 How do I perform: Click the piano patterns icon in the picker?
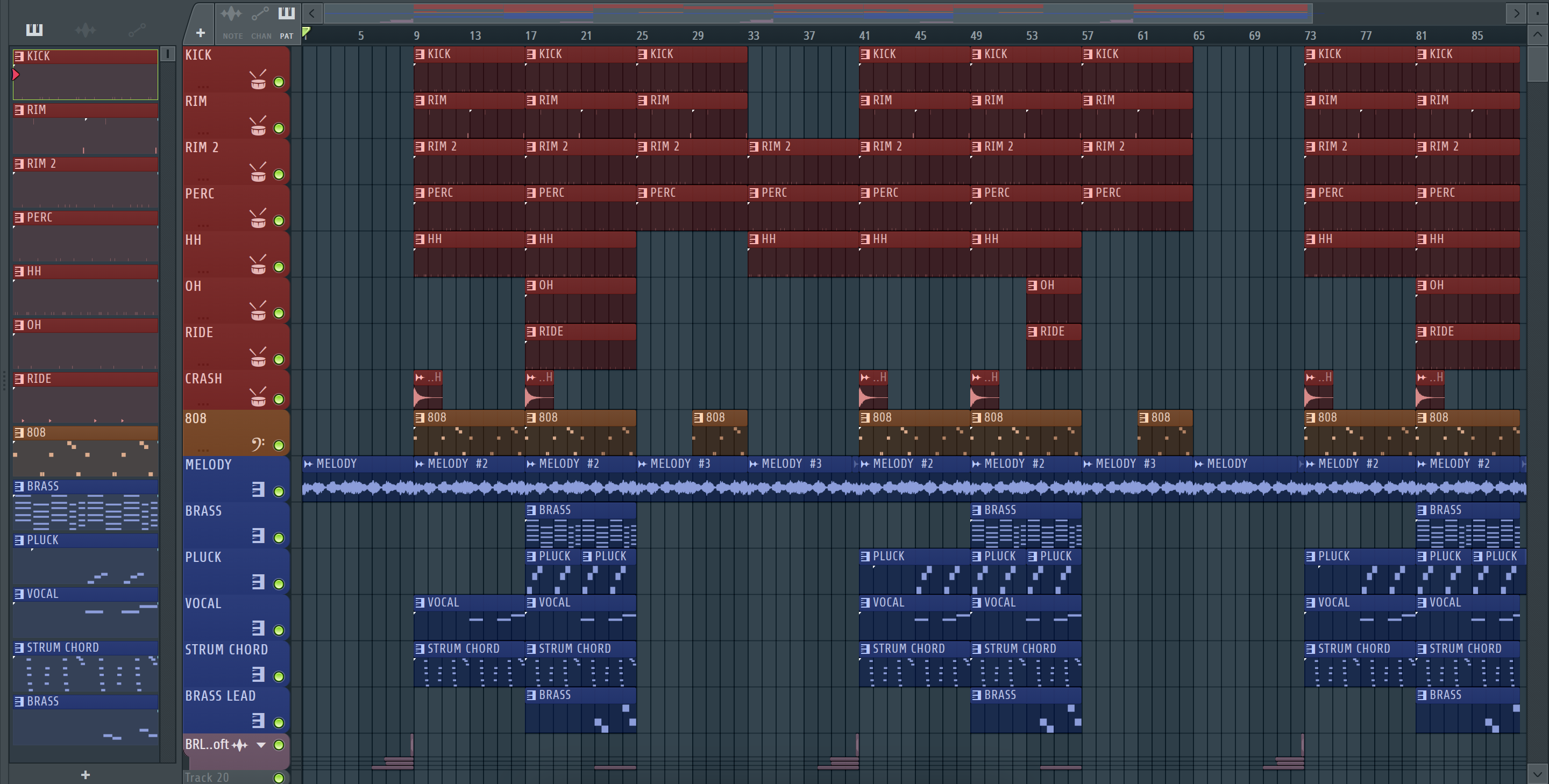point(34,30)
